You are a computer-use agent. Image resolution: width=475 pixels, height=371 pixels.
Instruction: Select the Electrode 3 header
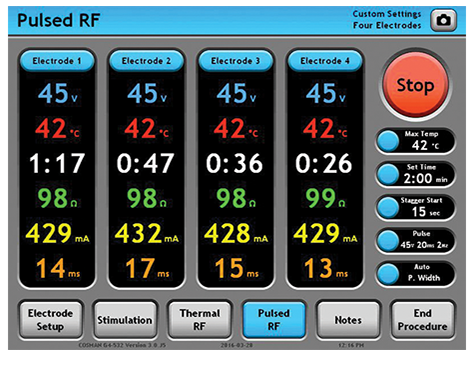coord(235,61)
